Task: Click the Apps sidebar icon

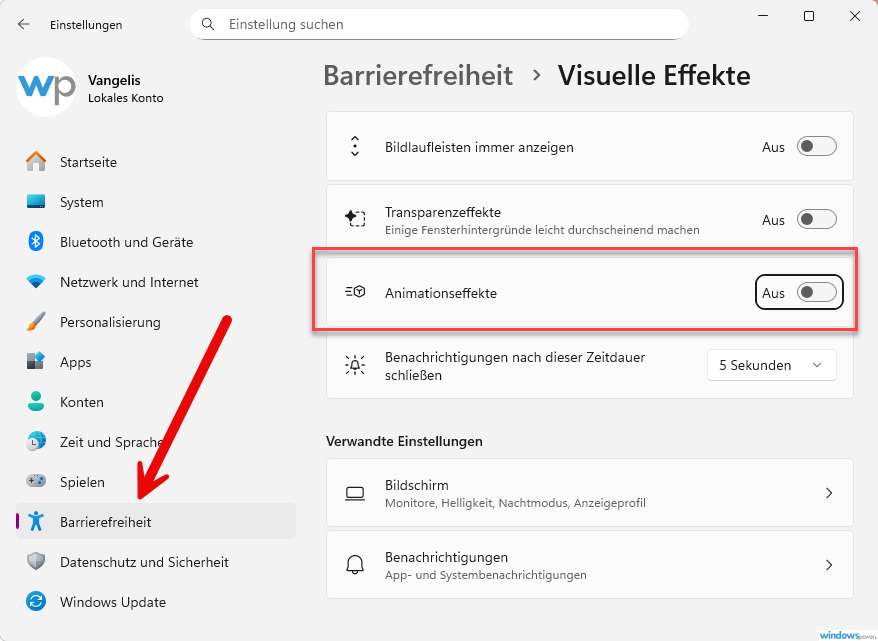Action: coord(36,362)
